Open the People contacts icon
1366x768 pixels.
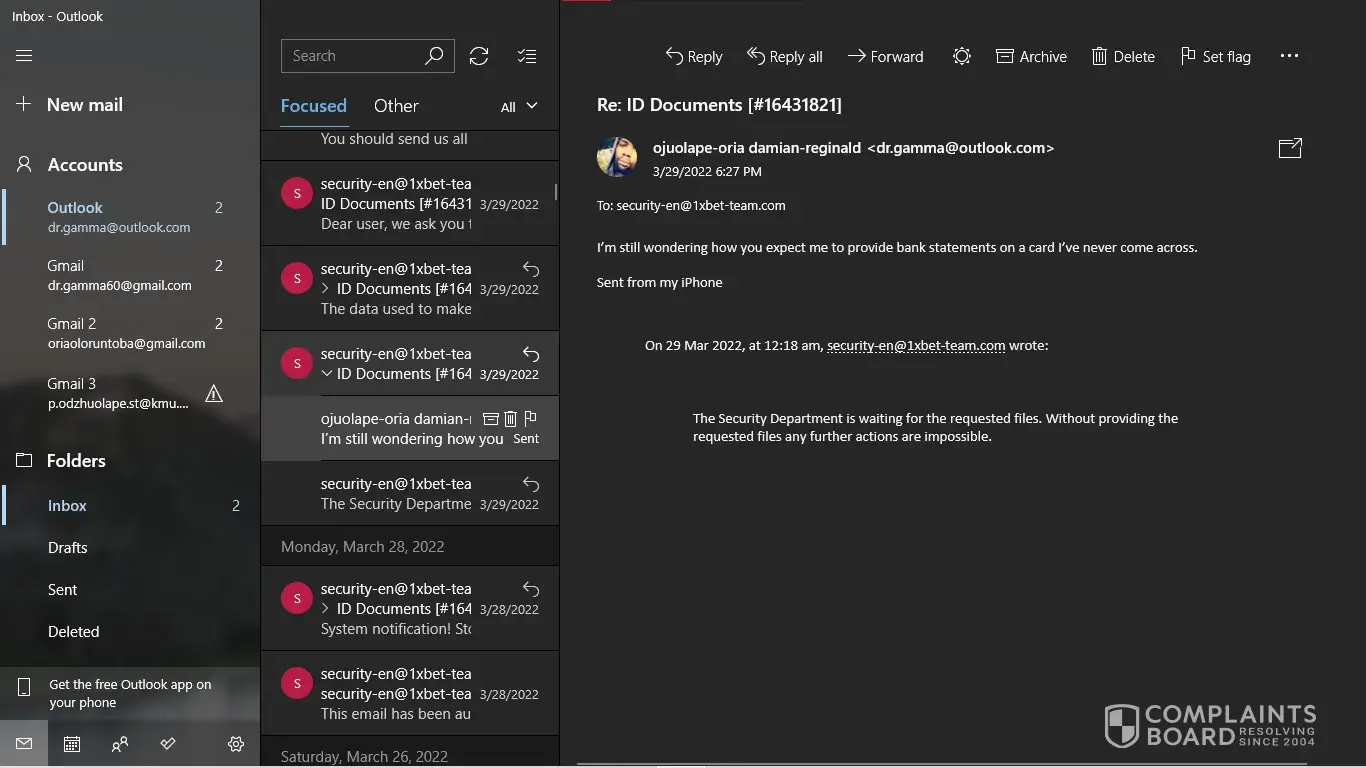coord(120,744)
